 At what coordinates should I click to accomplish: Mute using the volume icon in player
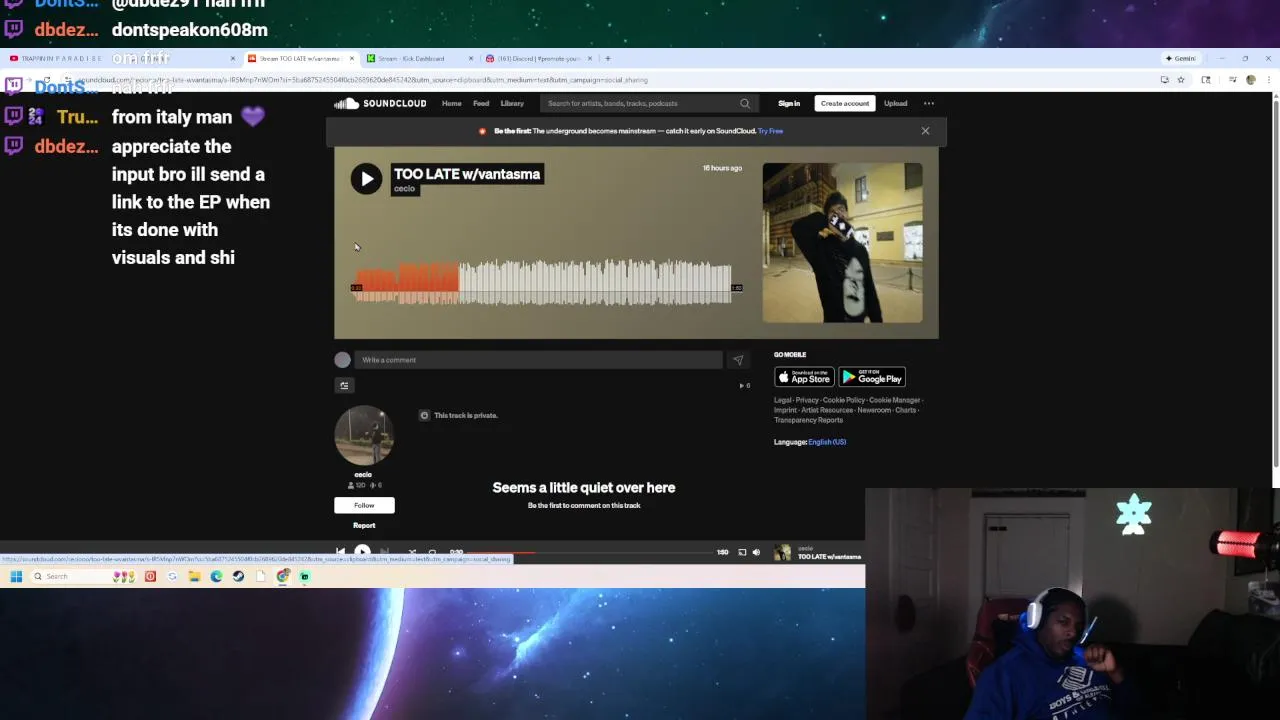point(756,552)
